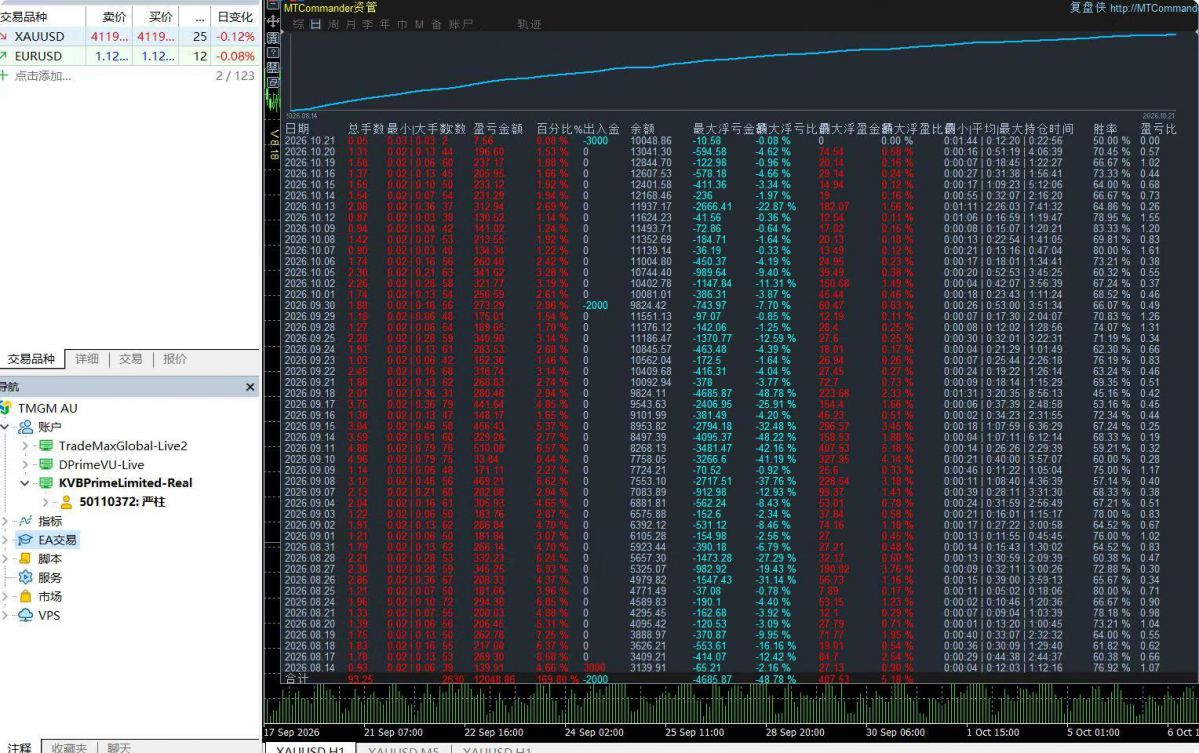
Task: Click the four-arrow move icon on chart sidebar
Action: (272, 21)
